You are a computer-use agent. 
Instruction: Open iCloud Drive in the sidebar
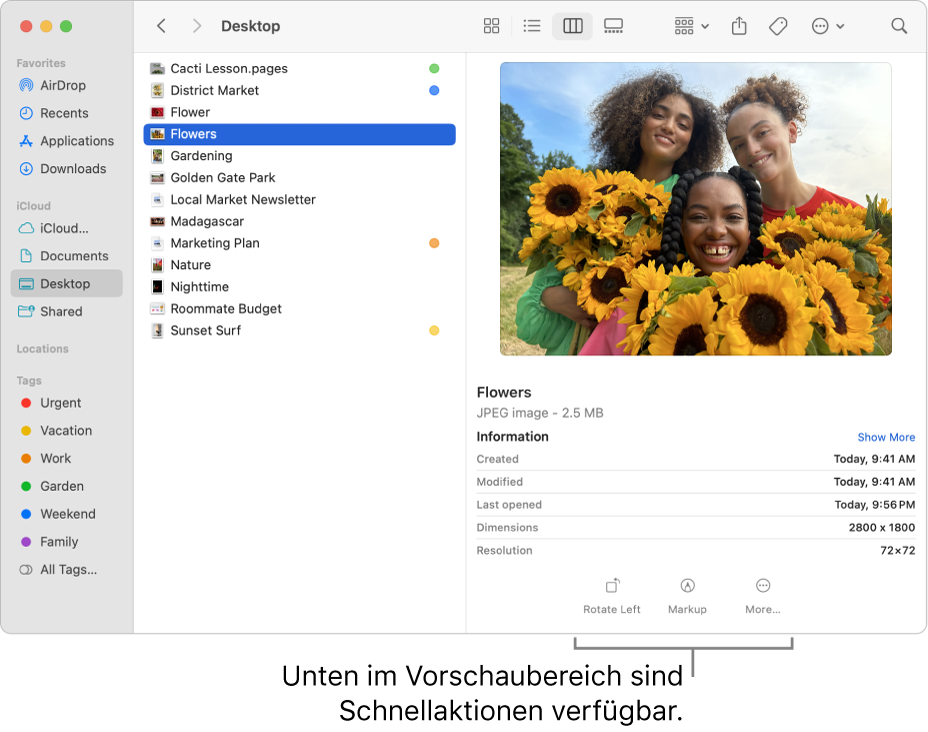coord(66,228)
